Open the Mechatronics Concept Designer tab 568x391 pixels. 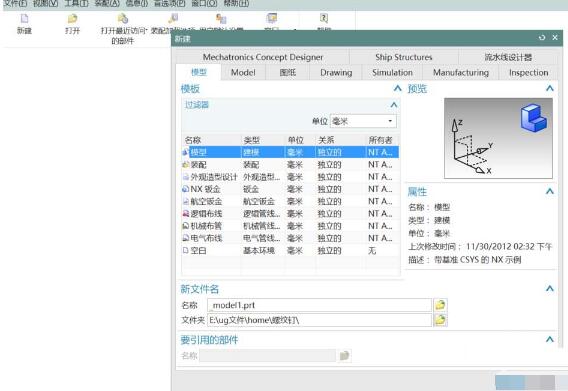pyautogui.click(x=263, y=57)
